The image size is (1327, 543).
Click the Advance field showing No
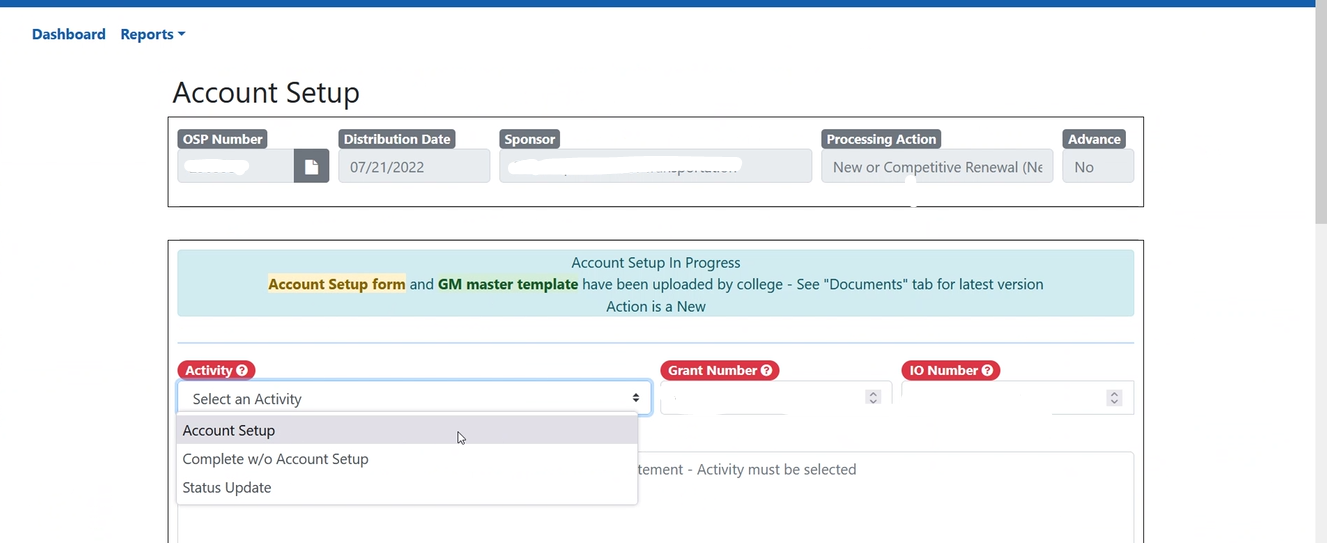(x=1098, y=167)
